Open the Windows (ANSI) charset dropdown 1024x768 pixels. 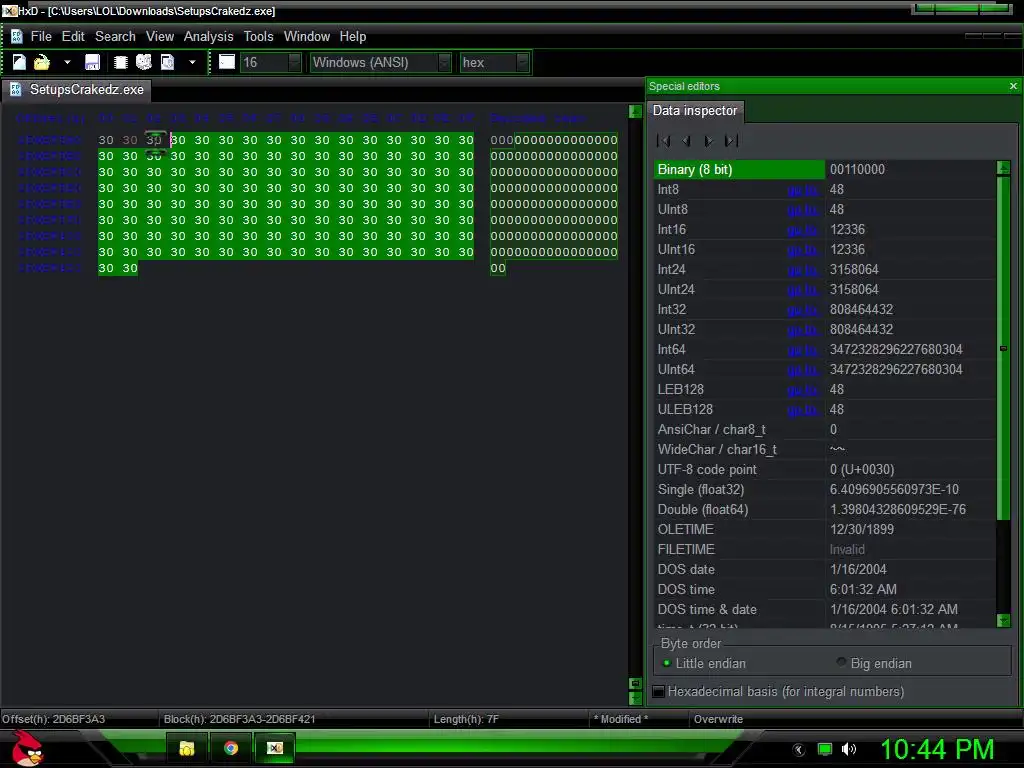pyautogui.click(x=444, y=62)
